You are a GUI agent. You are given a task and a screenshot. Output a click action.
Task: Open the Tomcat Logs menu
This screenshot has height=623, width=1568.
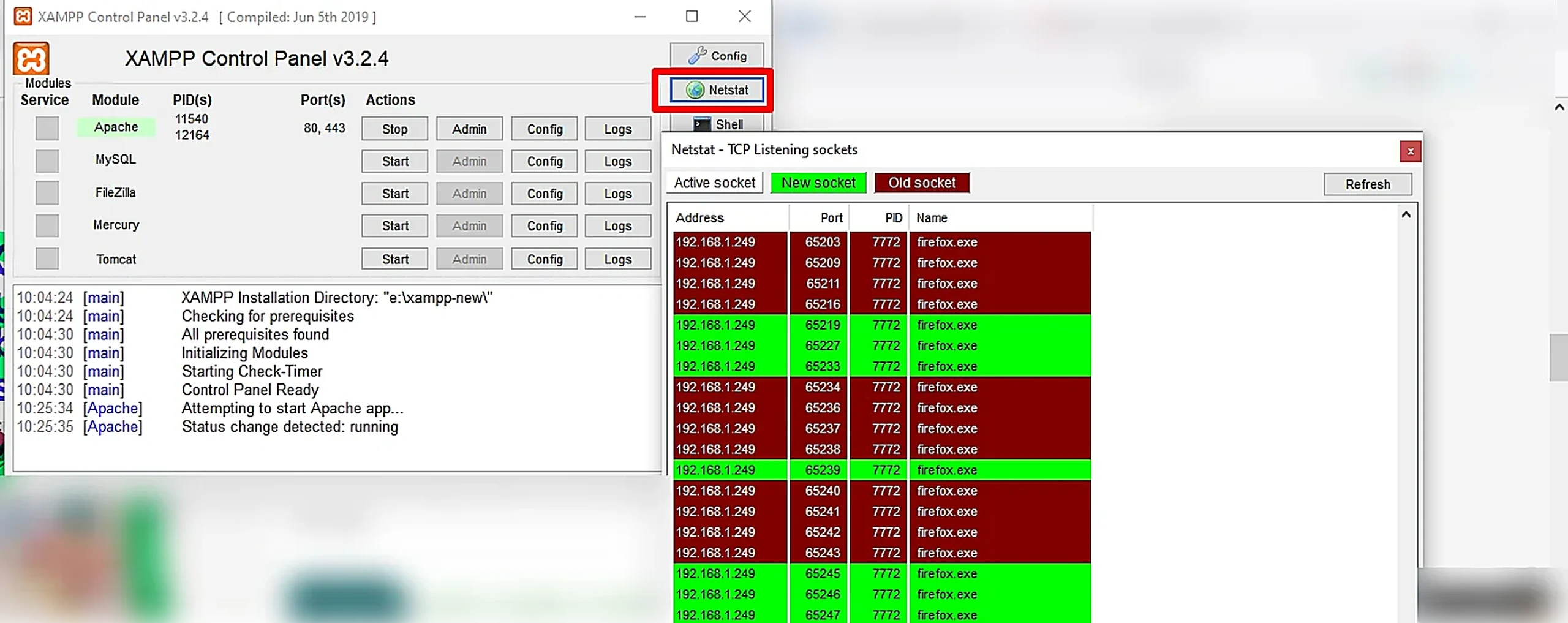pyautogui.click(x=618, y=259)
